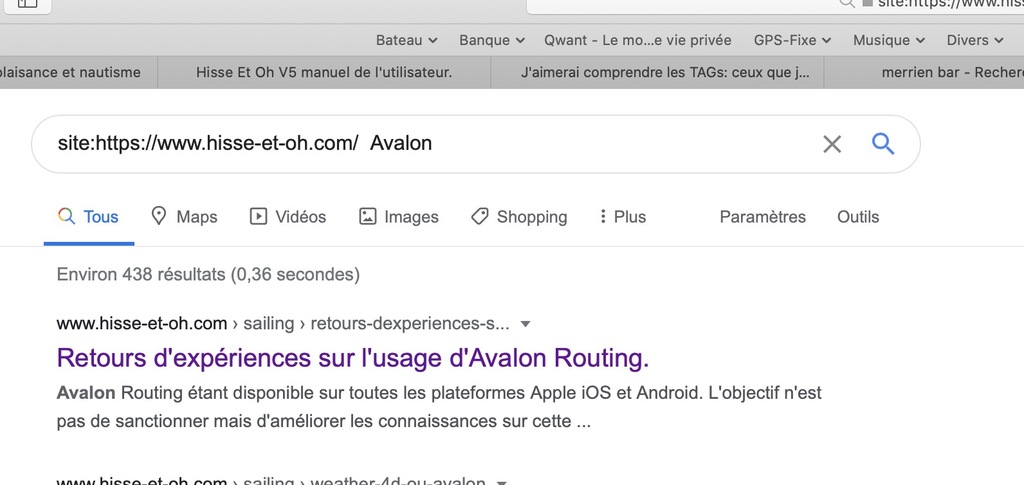
Task: Click the Outils search tools button
Action: [858, 217]
